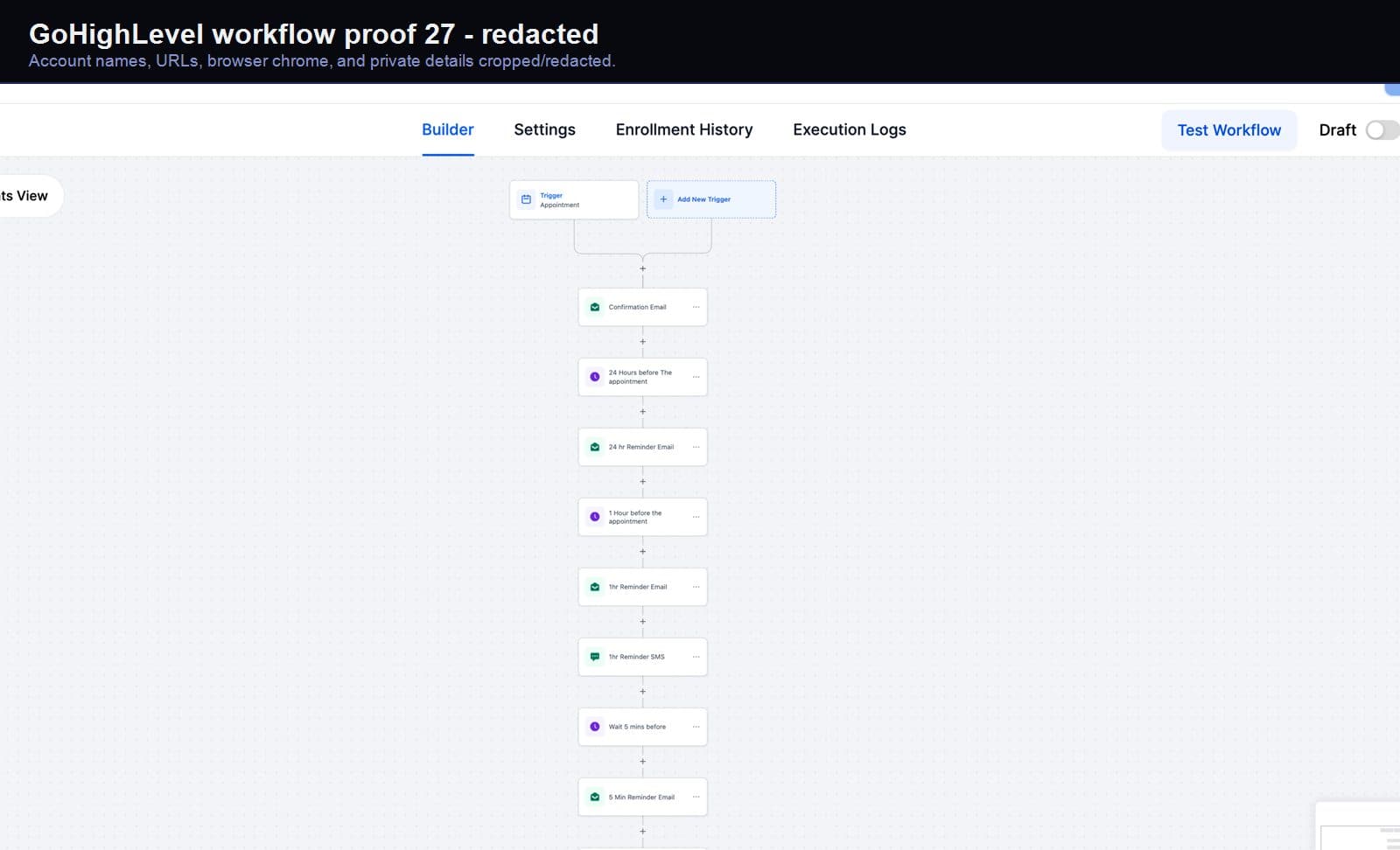1400x850 pixels.
Task: Open the Execution Logs tab
Action: pos(850,129)
